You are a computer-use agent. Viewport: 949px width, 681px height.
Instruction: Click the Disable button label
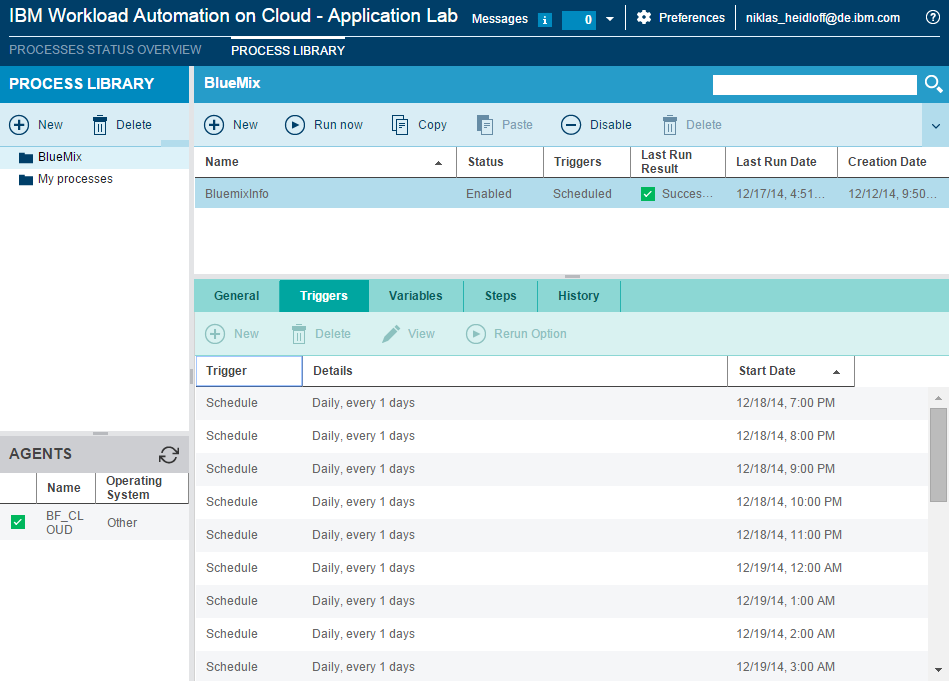pyautogui.click(x=611, y=125)
